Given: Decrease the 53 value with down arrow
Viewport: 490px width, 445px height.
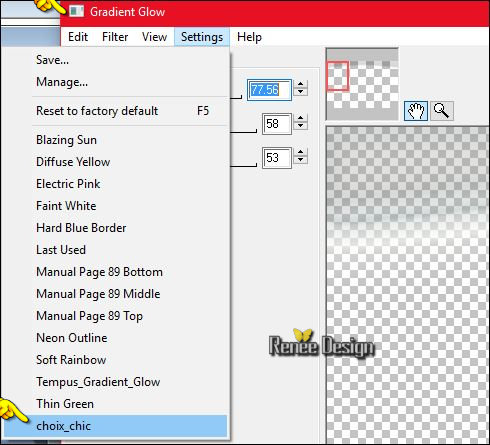Looking at the screenshot, I should click(301, 160).
